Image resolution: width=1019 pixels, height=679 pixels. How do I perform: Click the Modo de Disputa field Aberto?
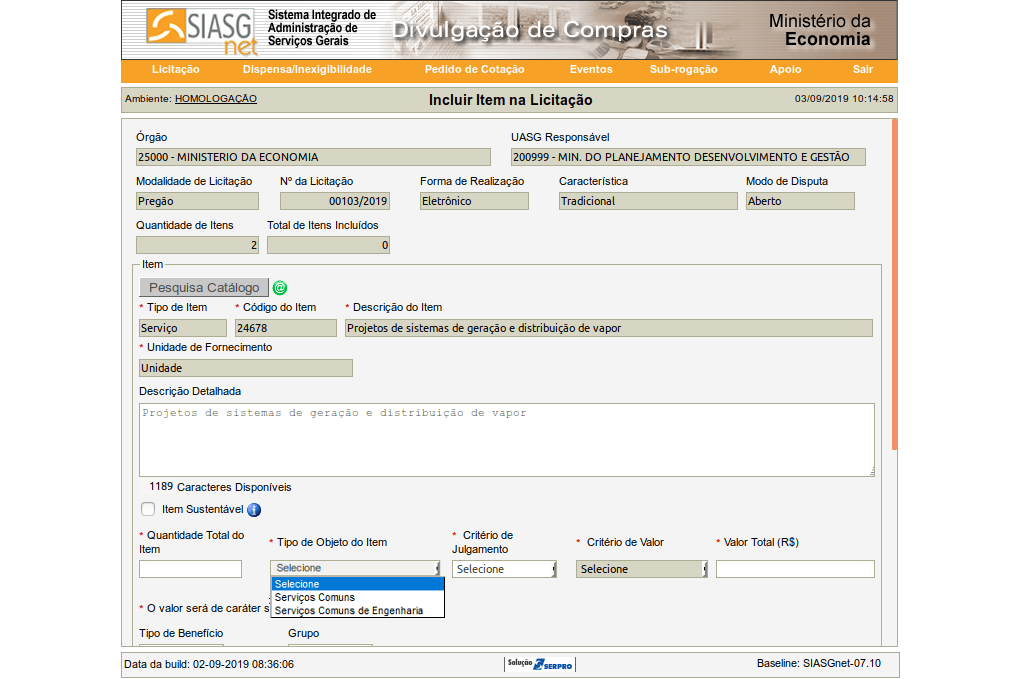pos(800,201)
